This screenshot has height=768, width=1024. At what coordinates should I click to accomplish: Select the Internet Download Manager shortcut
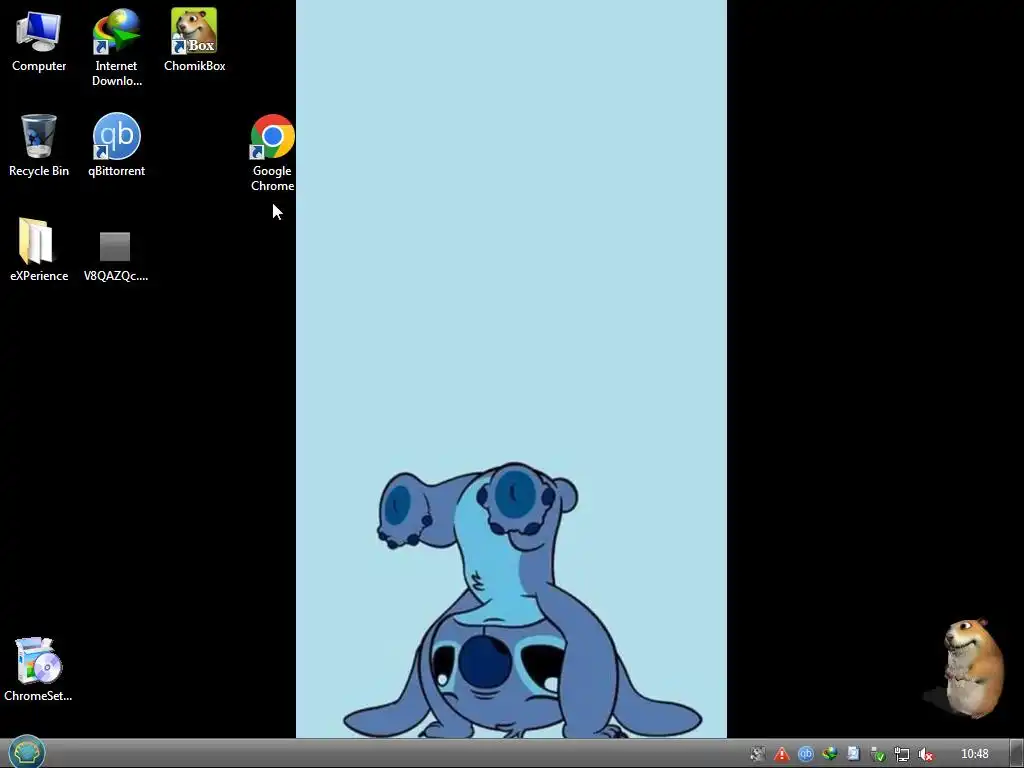pyautogui.click(x=116, y=47)
